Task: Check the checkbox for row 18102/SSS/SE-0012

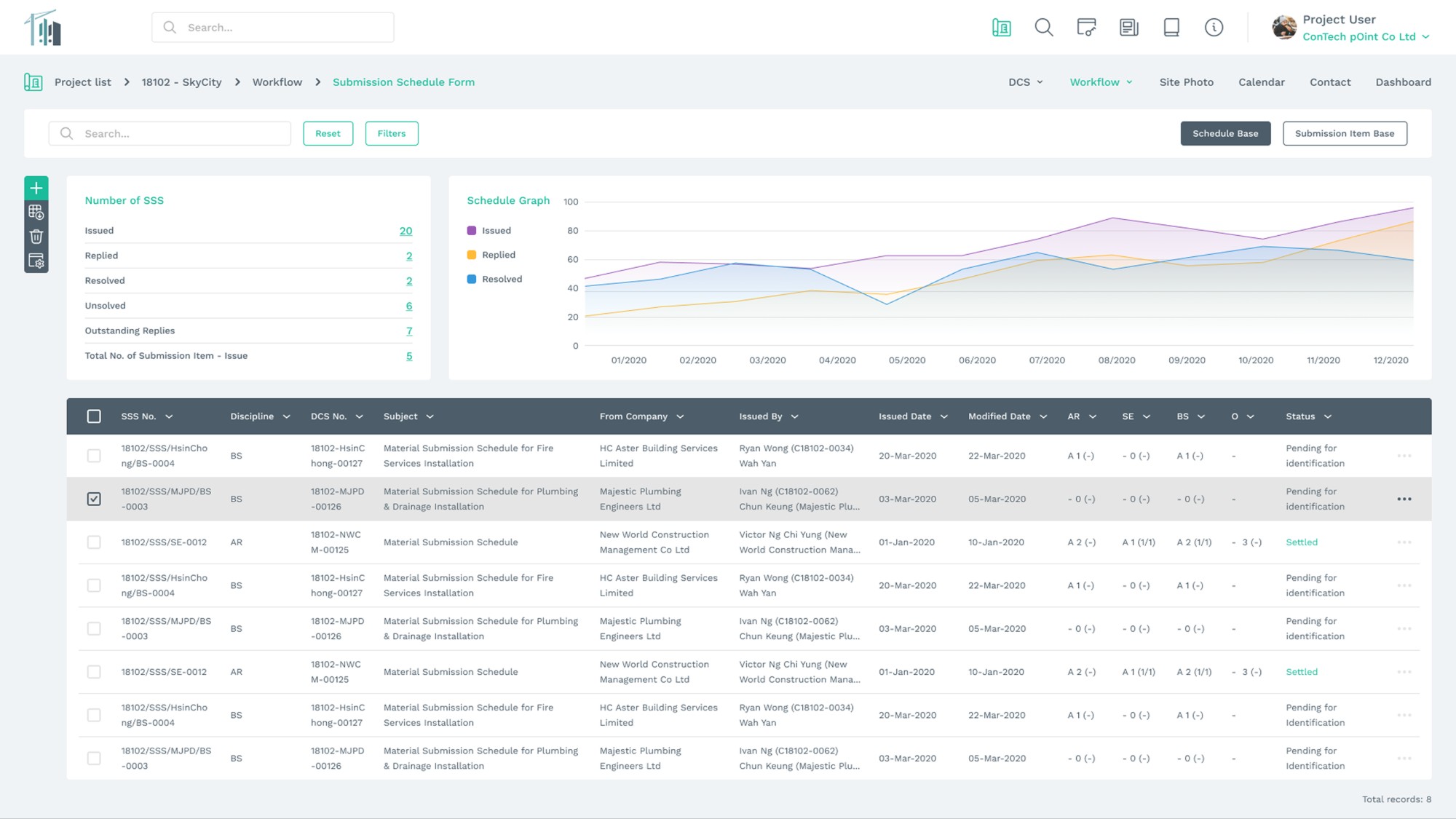Action: [x=94, y=542]
